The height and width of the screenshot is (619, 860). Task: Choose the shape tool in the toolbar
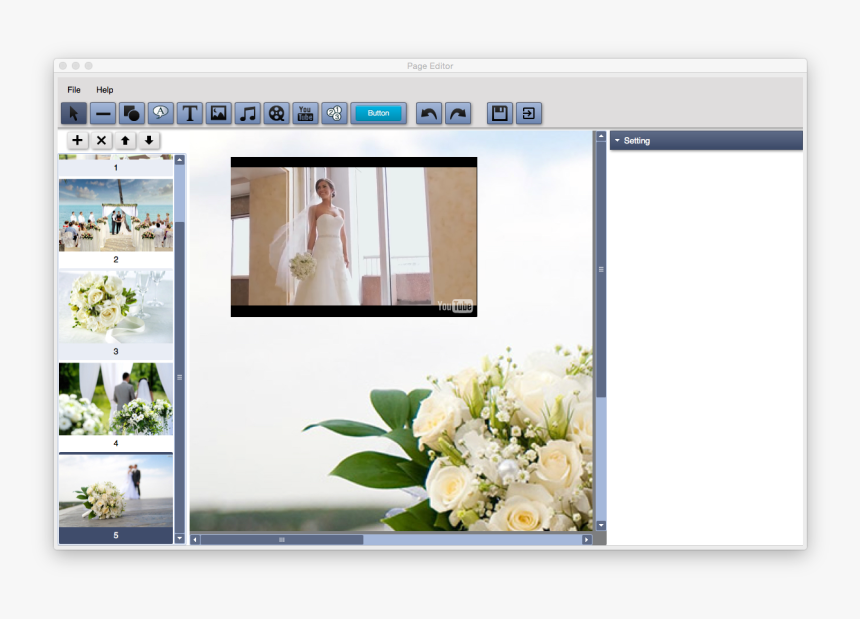point(131,113)
